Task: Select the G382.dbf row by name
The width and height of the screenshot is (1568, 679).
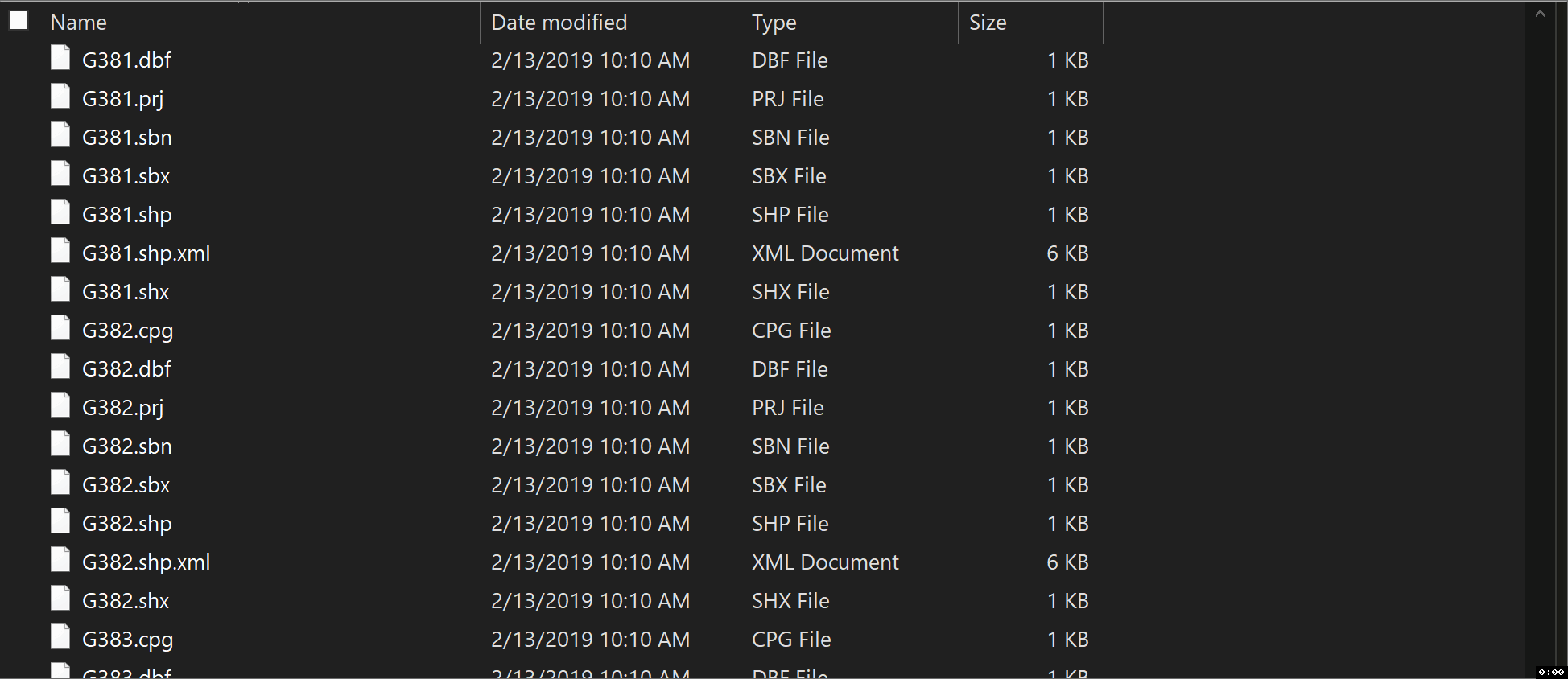Action: [x=126, y=369]
